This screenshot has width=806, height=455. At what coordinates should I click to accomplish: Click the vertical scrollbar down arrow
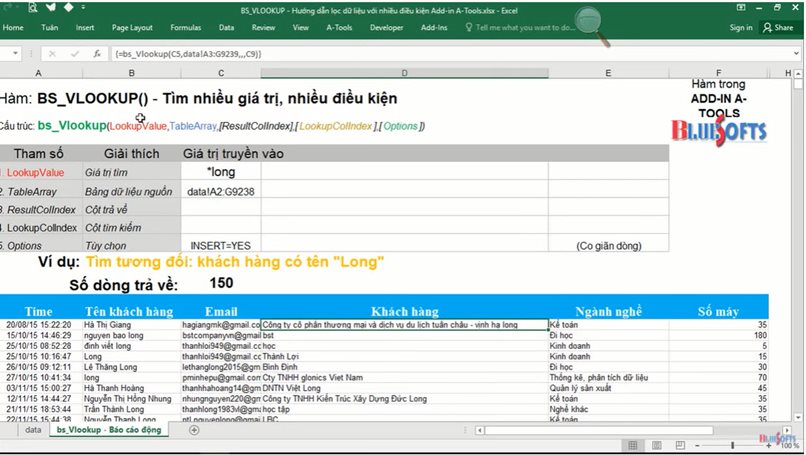coord(797,417)
